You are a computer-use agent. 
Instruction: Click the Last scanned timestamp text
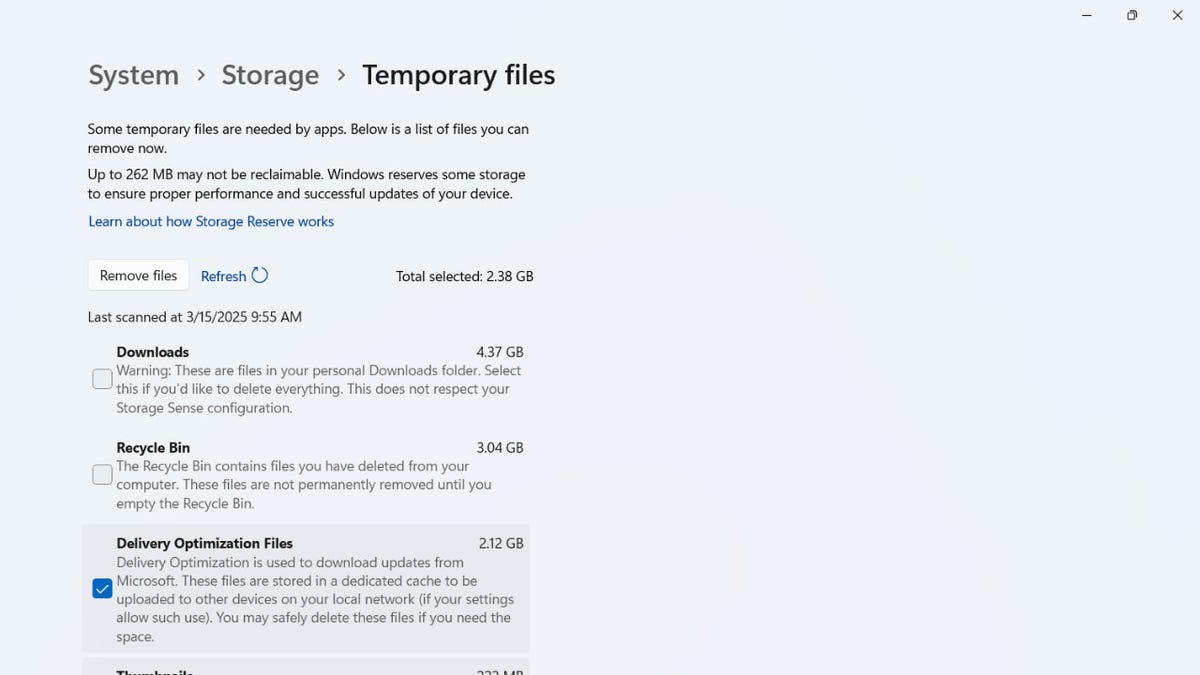(194, 316)
